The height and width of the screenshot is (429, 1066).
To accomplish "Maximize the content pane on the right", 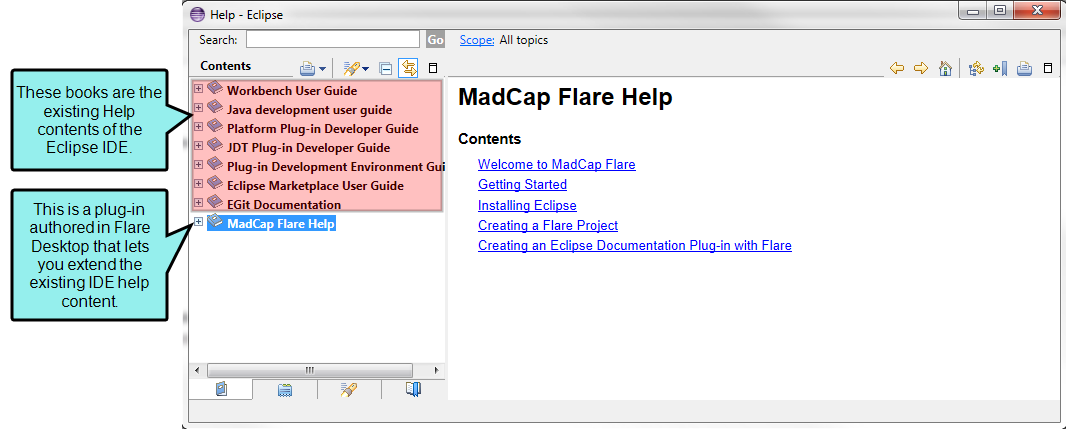I will pos(1048,68).
